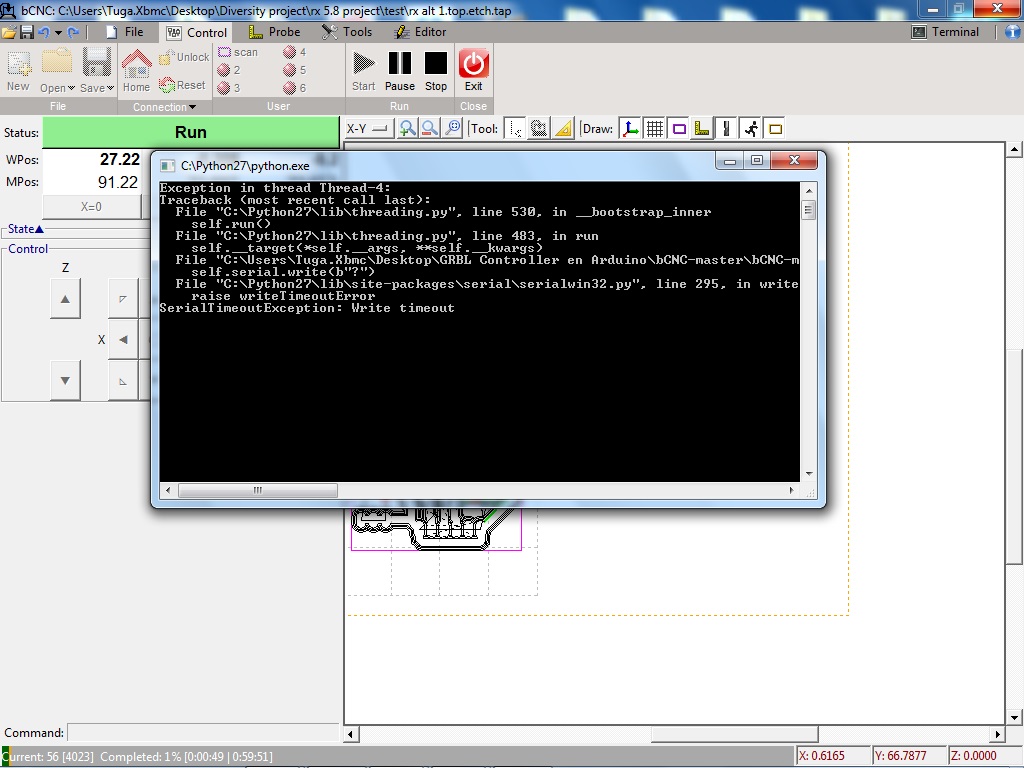Click the MPos value 91.22
This screenshot has height=768, width=1024.
click(118, 182)
